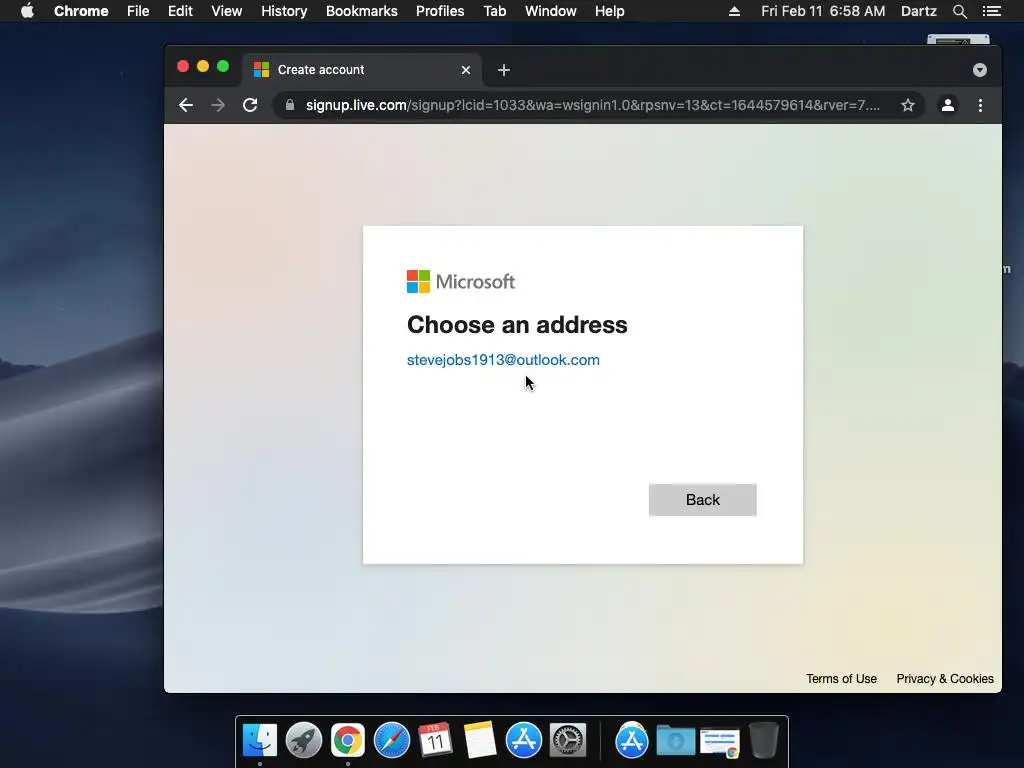This screenshot has width=1024, height=768.
Task: Choose stevejobs1913@outlook.com address
Action: coord(503,360)
